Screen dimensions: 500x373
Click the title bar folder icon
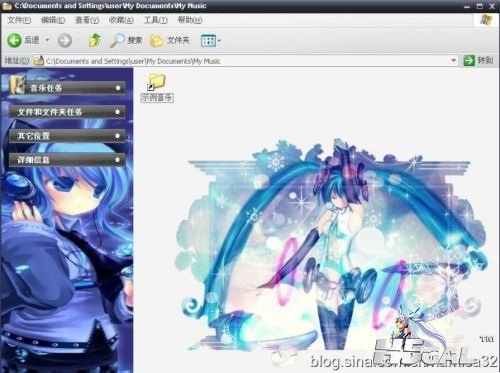[x=7, y=6]
